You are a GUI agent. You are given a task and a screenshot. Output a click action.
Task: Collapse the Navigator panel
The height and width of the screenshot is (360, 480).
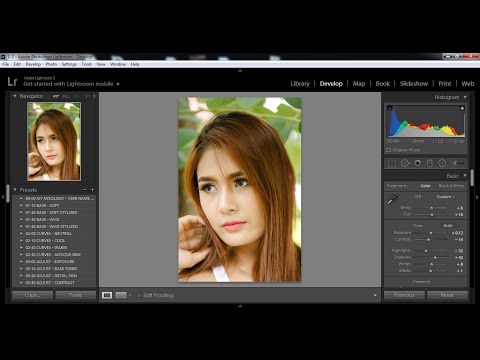point(15,96)
